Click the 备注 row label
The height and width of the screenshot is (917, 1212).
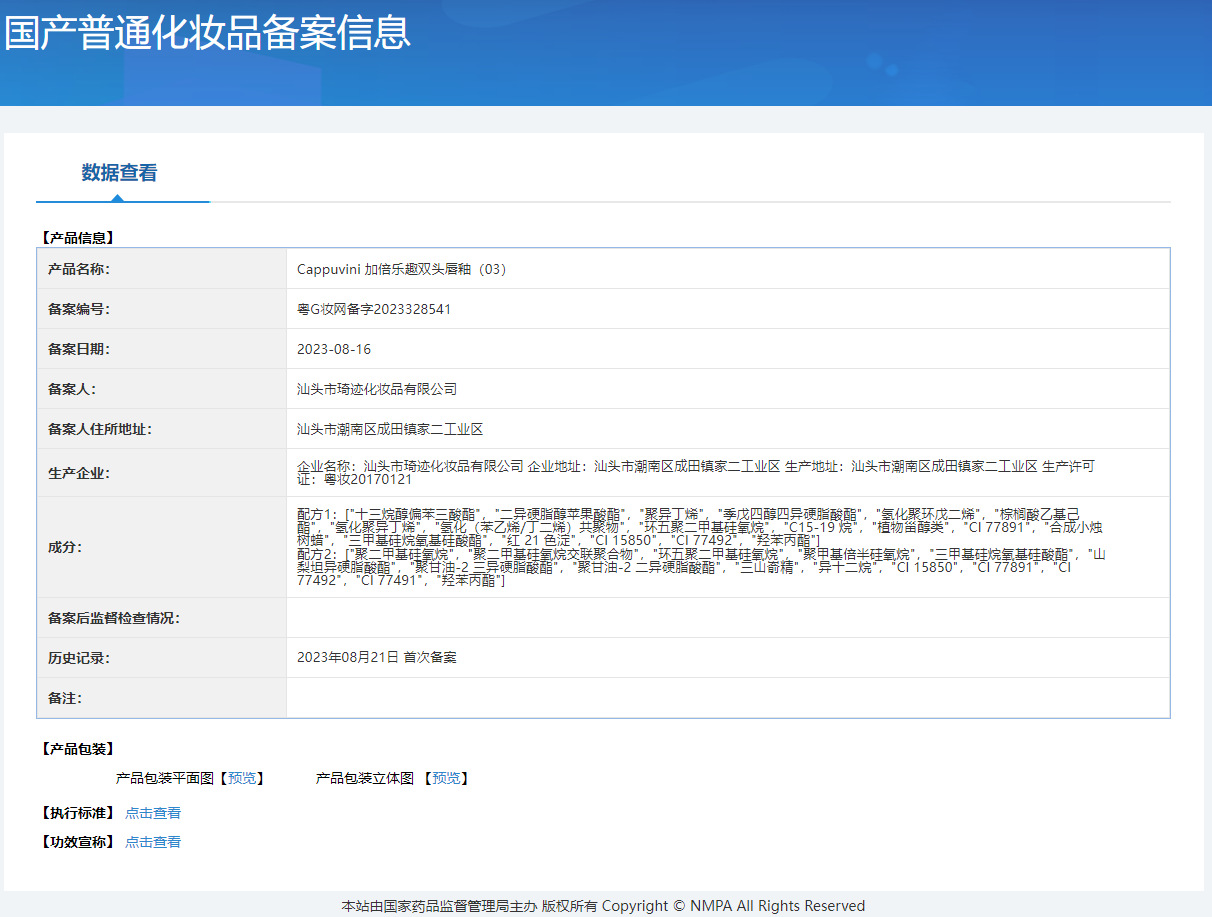[x=65, y=697]
